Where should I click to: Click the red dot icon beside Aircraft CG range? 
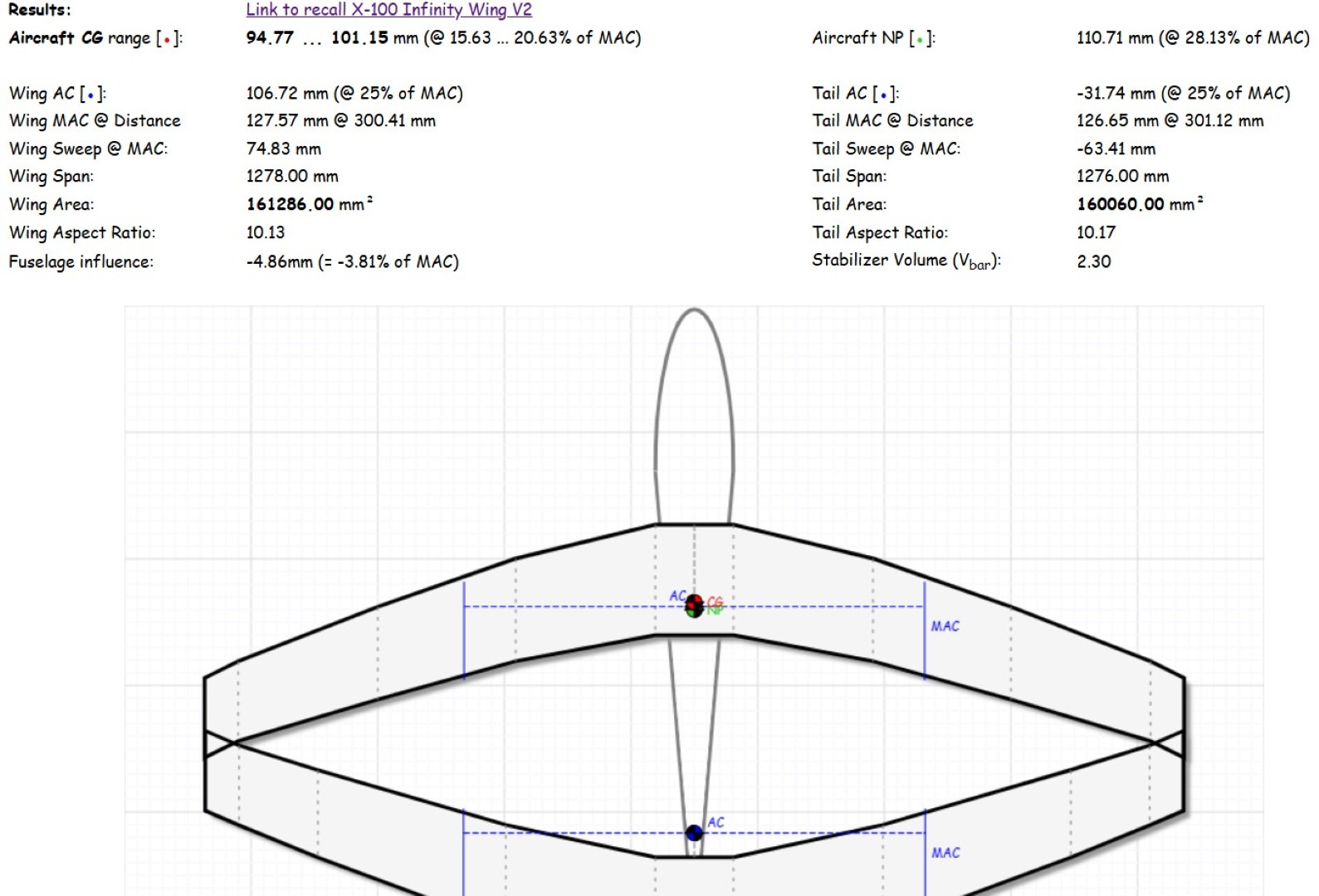pos(167,40)
